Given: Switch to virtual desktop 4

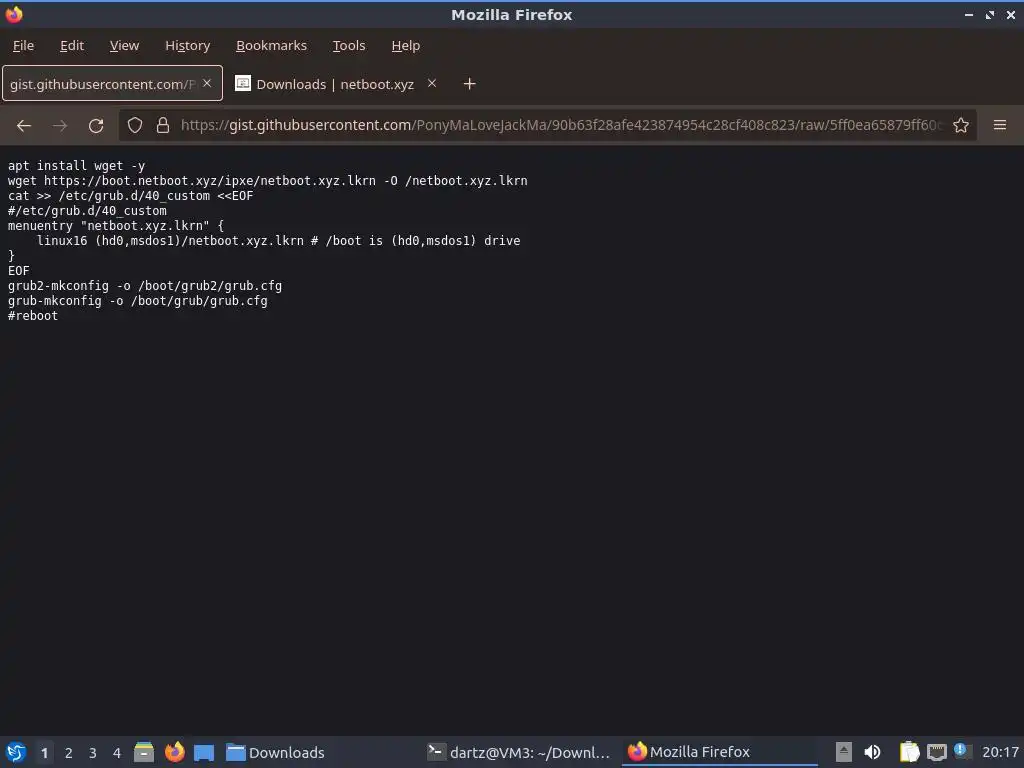Looking at the screenshot, I should click(117, 753).
